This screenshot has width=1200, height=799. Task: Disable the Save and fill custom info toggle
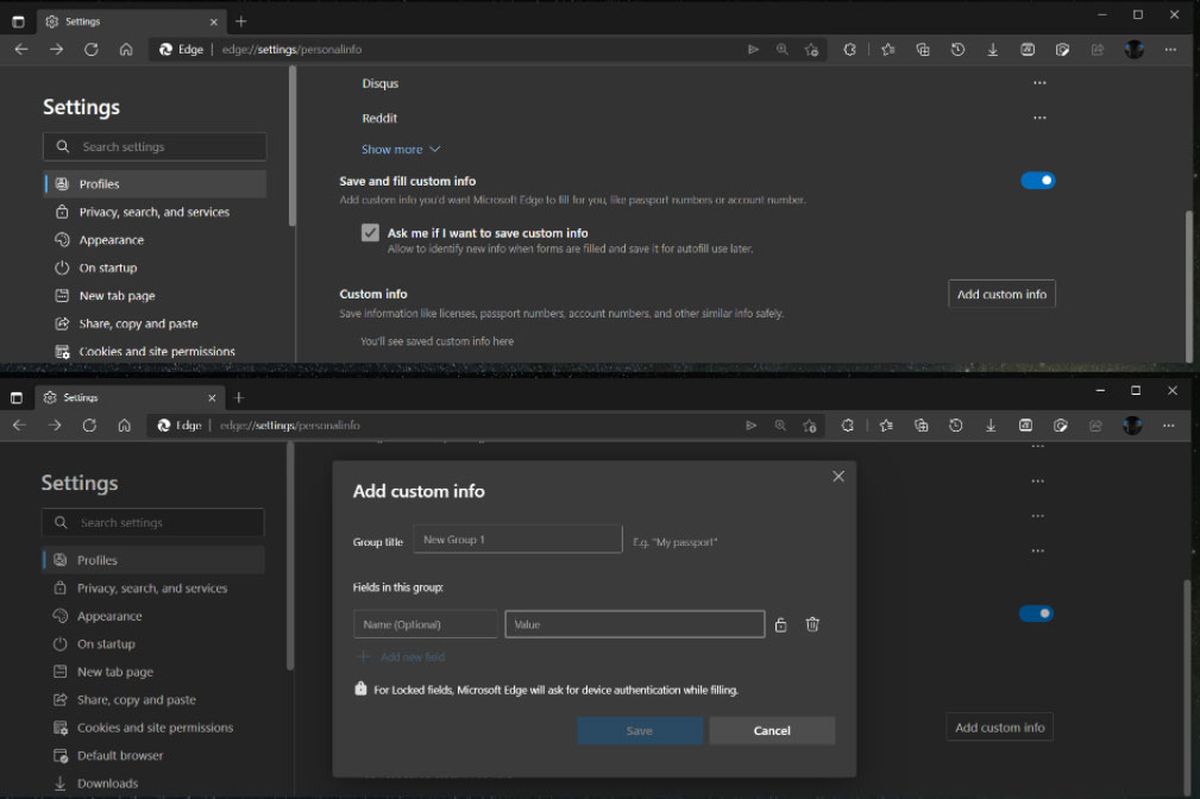[1038, 180]
